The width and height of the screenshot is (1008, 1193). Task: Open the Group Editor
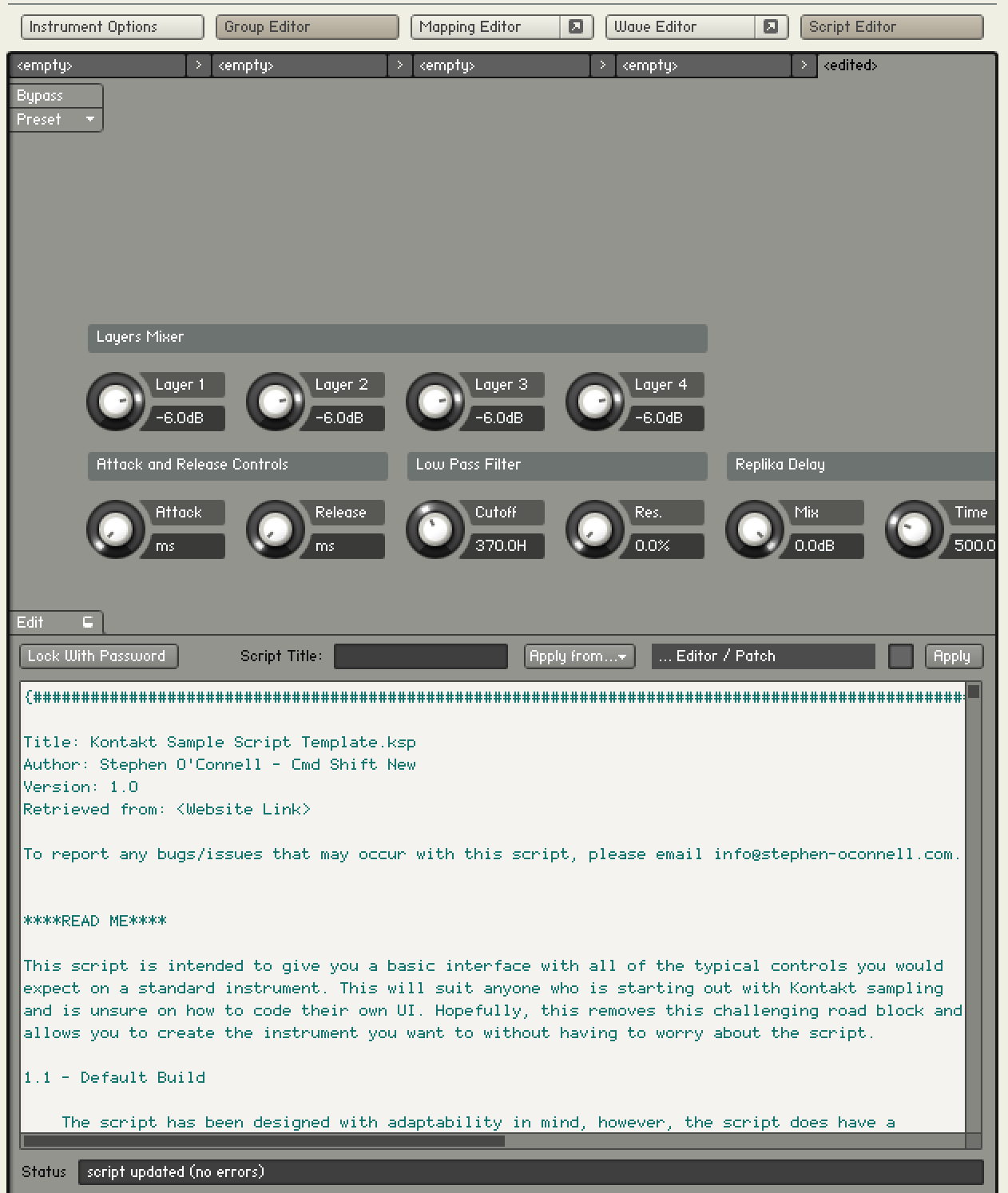point(307,26)
